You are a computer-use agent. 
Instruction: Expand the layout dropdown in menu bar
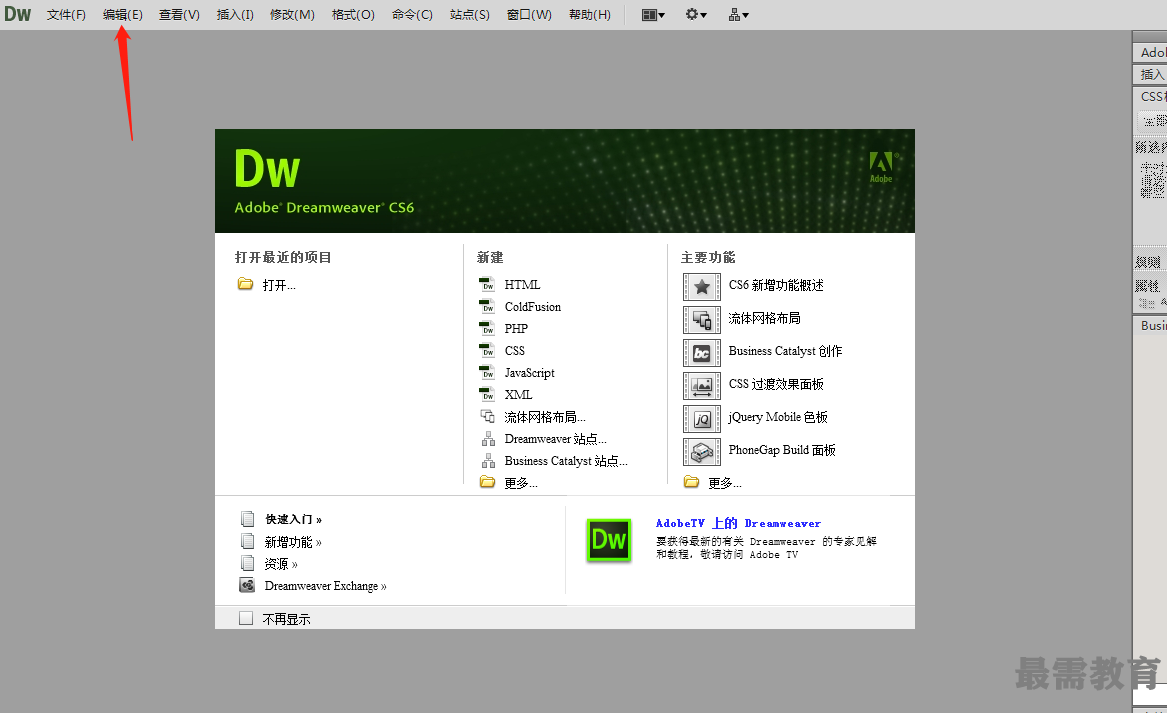pyautogui.click(x=653, y=15)
